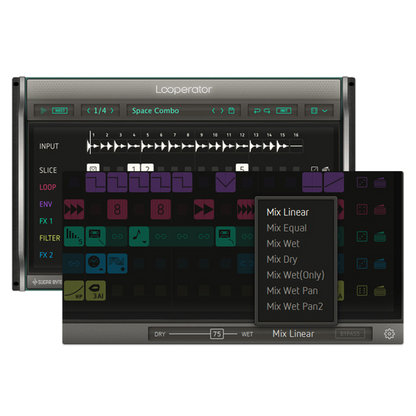This screenshot has width=416, height=416.
Task: Go to next step length after 1/4
Action: coord(112,110)
